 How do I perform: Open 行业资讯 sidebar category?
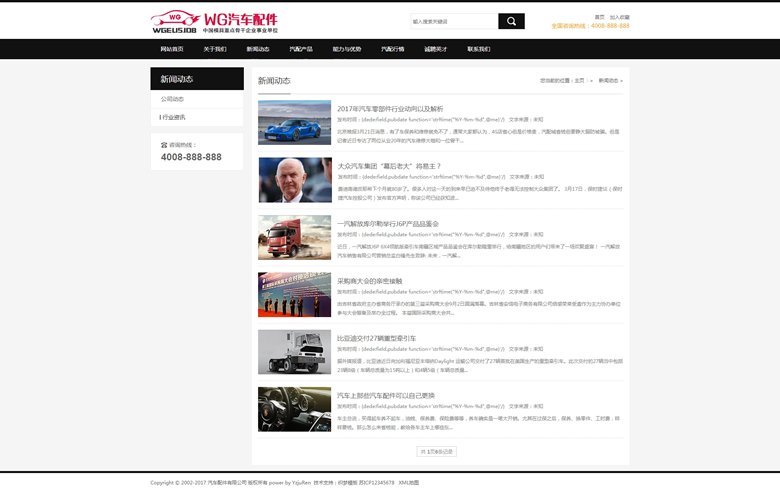click(x=173, y=117)
